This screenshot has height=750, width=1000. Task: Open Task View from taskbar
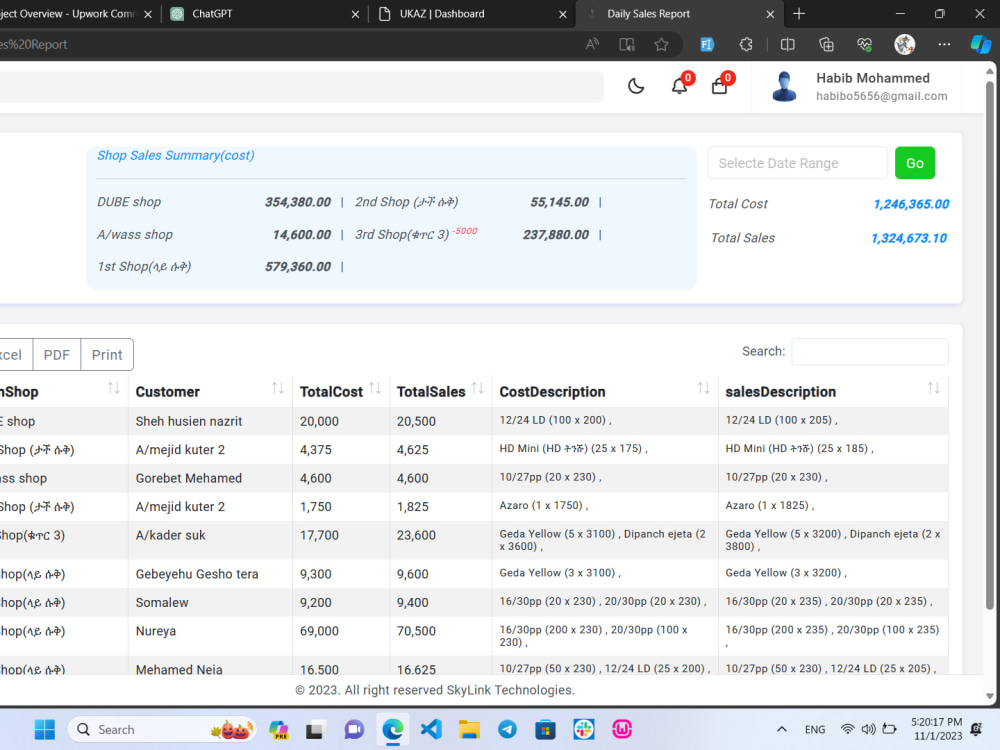click(315, 730)
